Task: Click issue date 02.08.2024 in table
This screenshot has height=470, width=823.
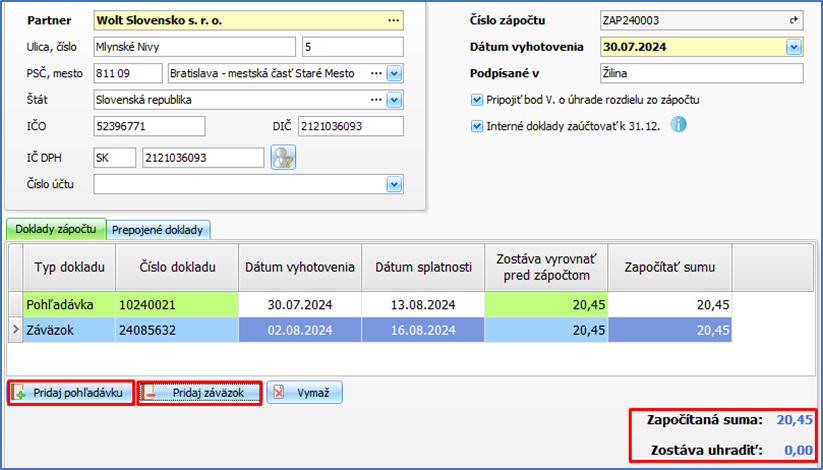Action: [300, 330]
